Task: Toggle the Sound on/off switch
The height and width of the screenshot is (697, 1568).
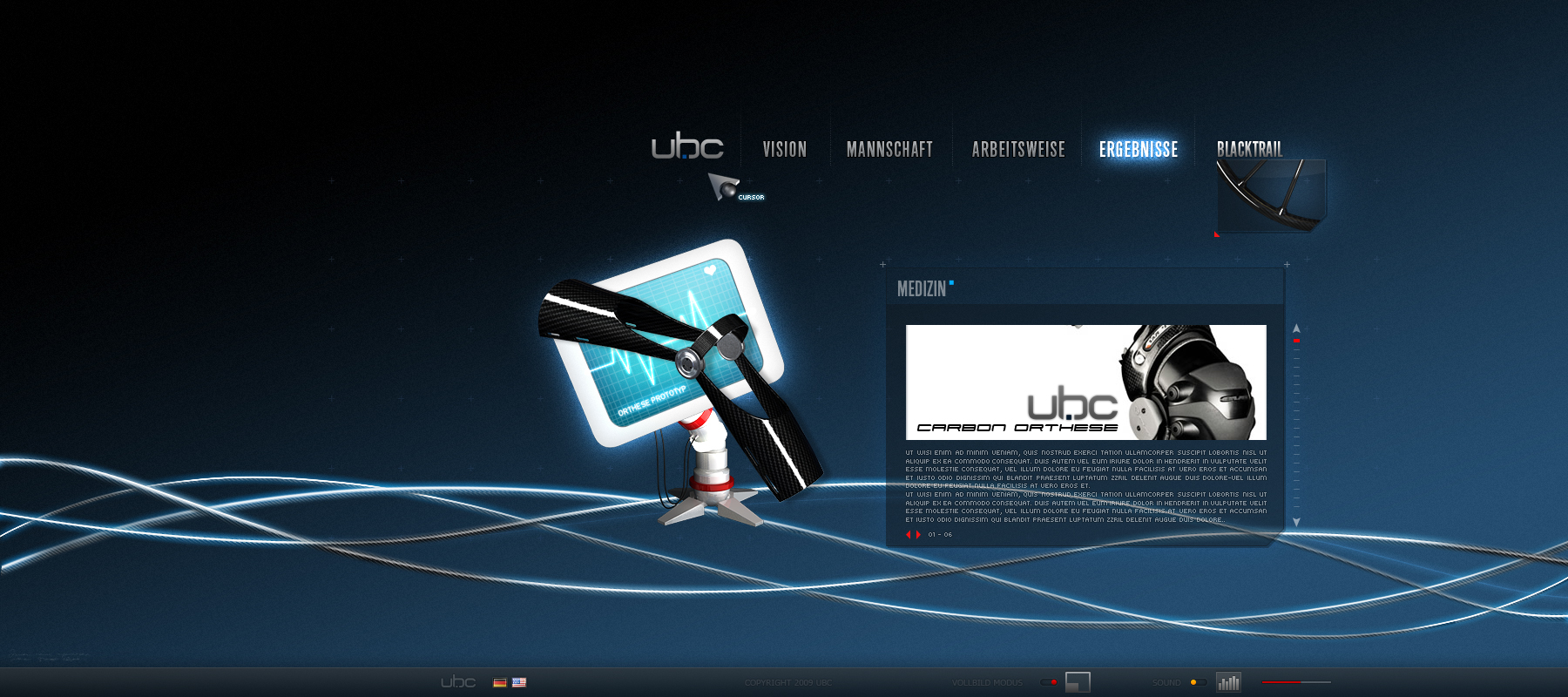Action: tap(1198, 682)
